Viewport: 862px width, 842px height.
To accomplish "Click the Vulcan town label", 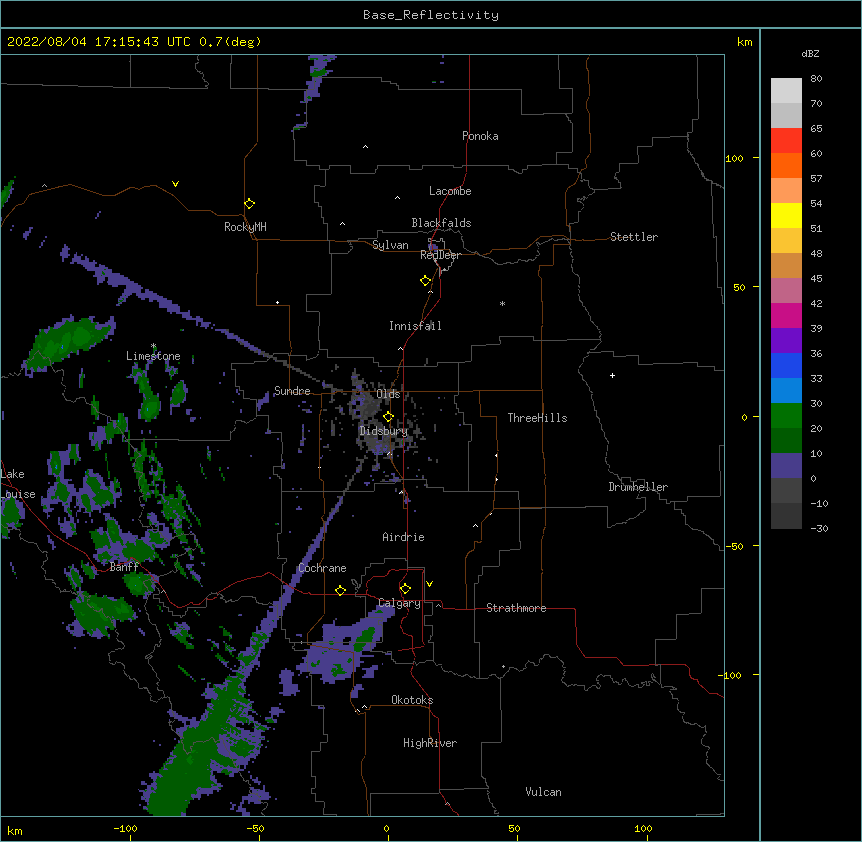I will [x=543, y=792].
